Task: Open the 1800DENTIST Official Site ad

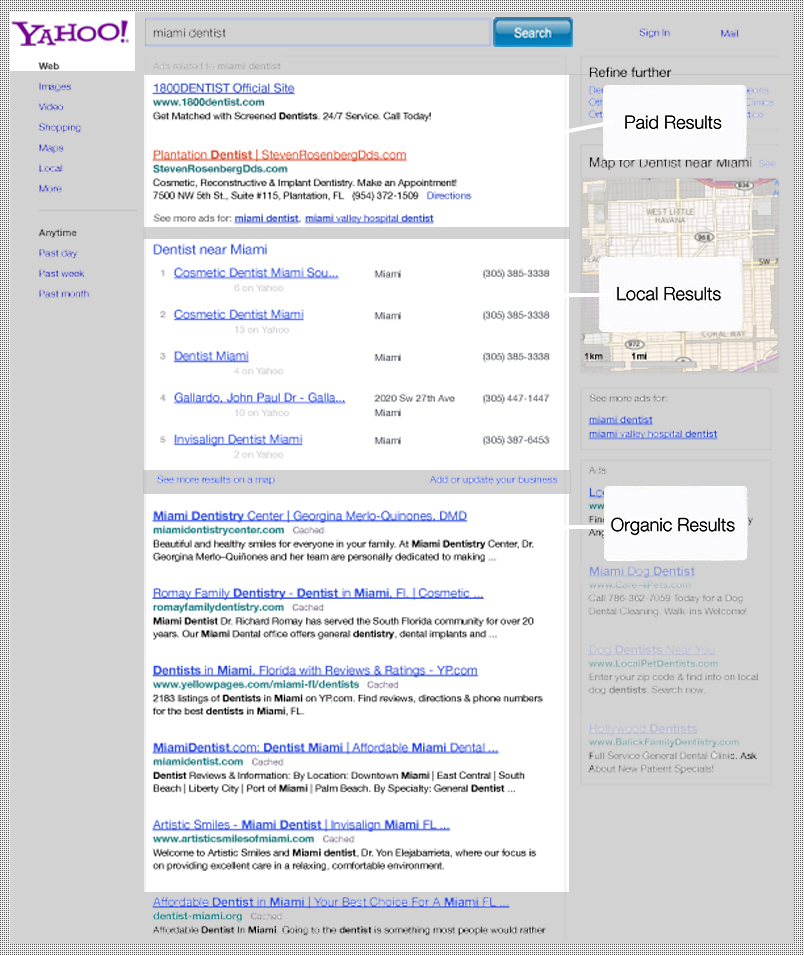Action: coord(224,88)
